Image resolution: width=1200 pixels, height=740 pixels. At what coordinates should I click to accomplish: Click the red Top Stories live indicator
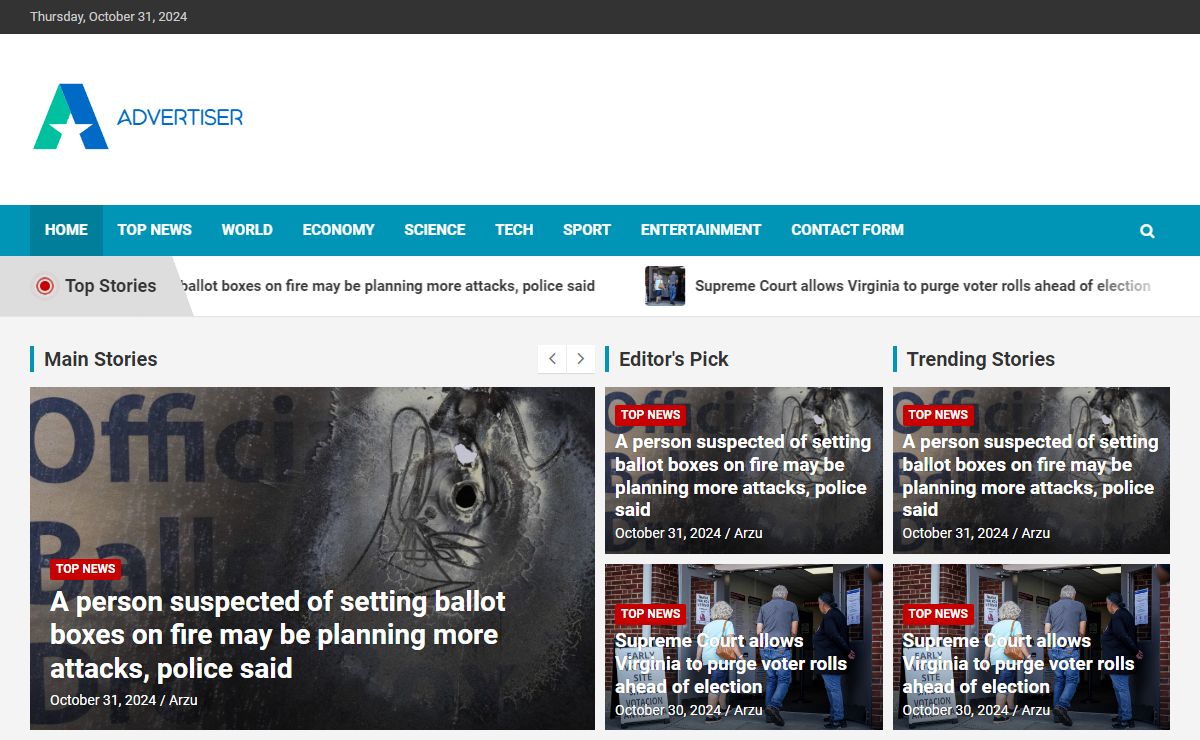pyautogui.click(x=45, y=286)
